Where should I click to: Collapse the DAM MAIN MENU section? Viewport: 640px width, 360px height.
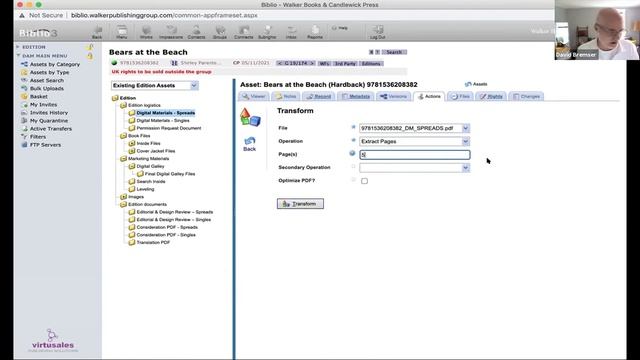(x=18, y=56)
